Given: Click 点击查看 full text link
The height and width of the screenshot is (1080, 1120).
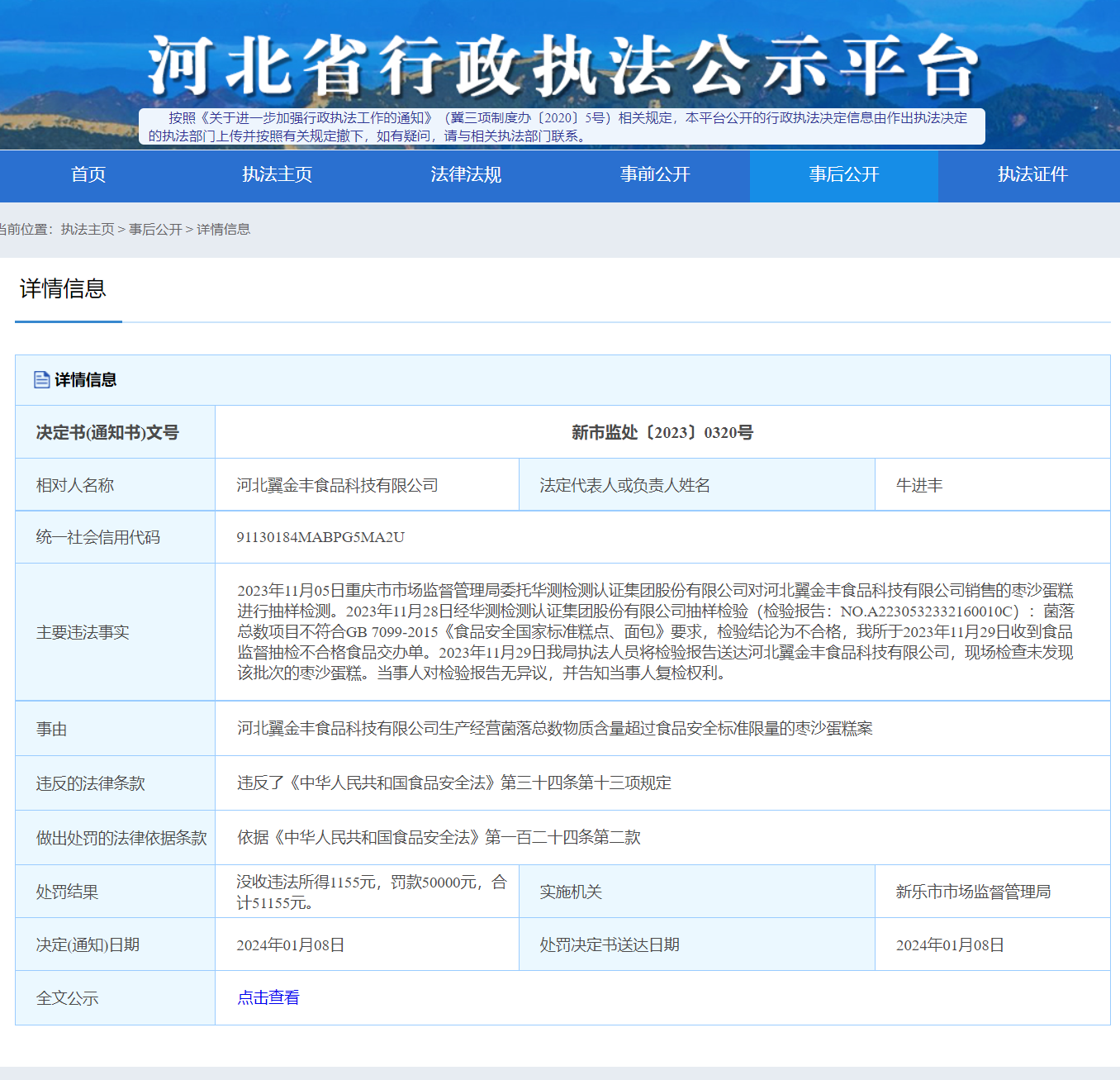Looking at the screenshot, I should 268,998.
